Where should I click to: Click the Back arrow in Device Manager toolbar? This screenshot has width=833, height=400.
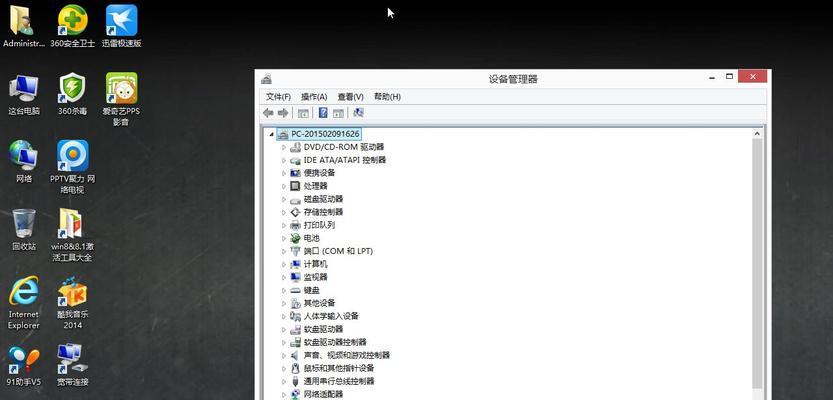pyautogui.click(x=268, y=113)
